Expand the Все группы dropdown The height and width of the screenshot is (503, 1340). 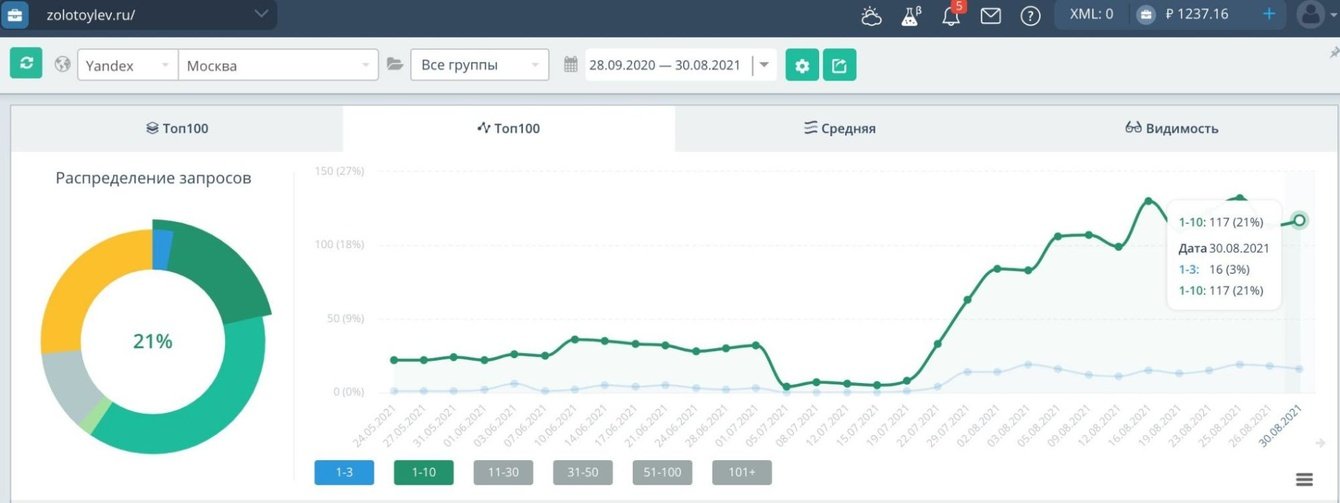[x=480, y=65]
